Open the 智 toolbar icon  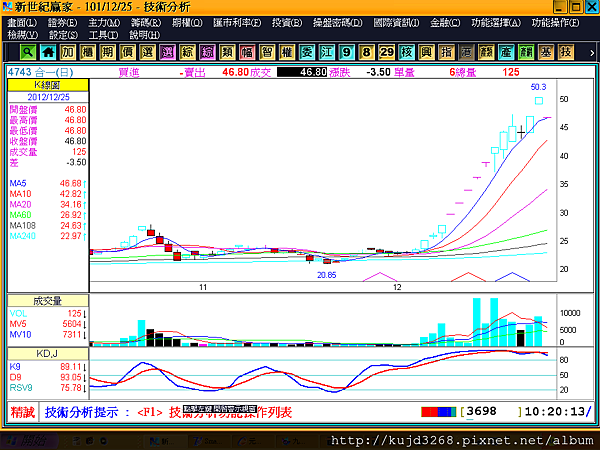click(267, 52)
